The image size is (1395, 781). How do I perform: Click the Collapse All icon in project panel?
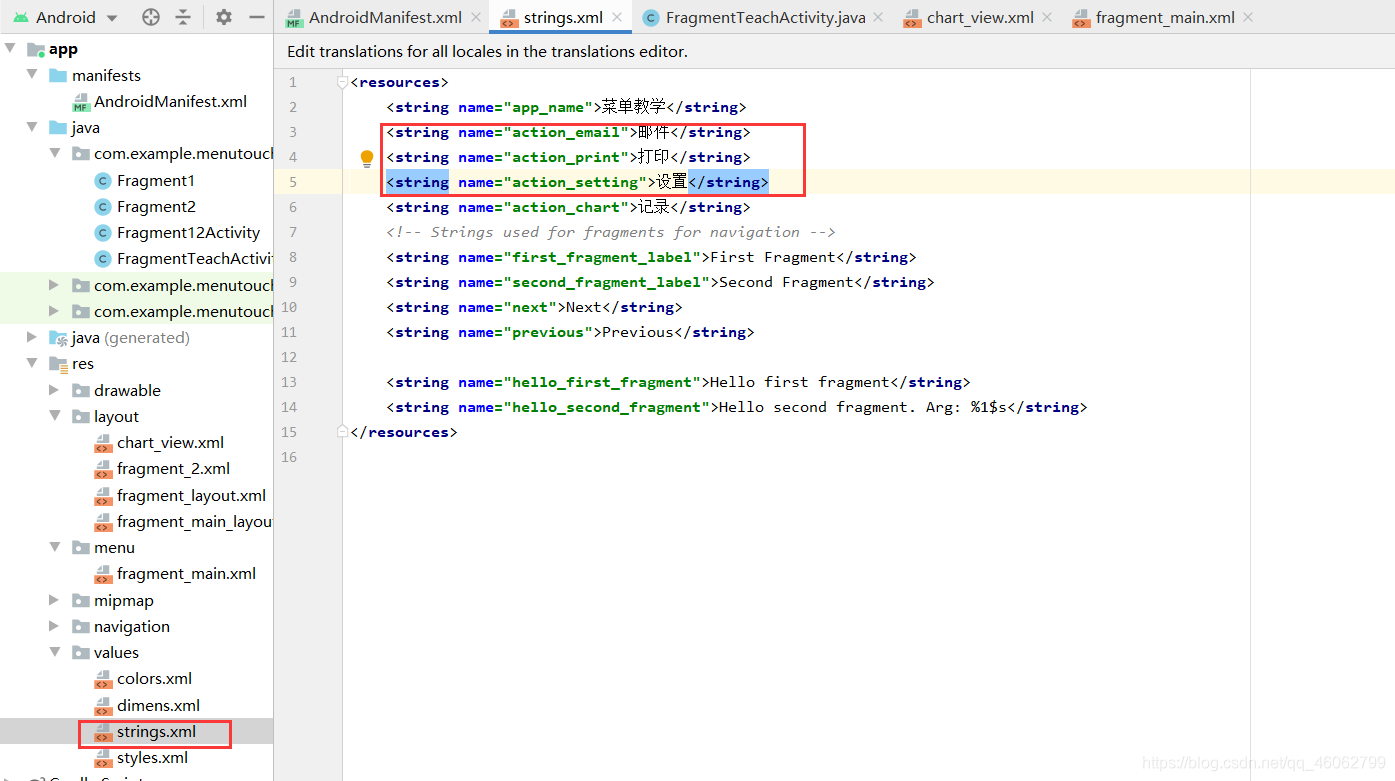pos(182,17)
